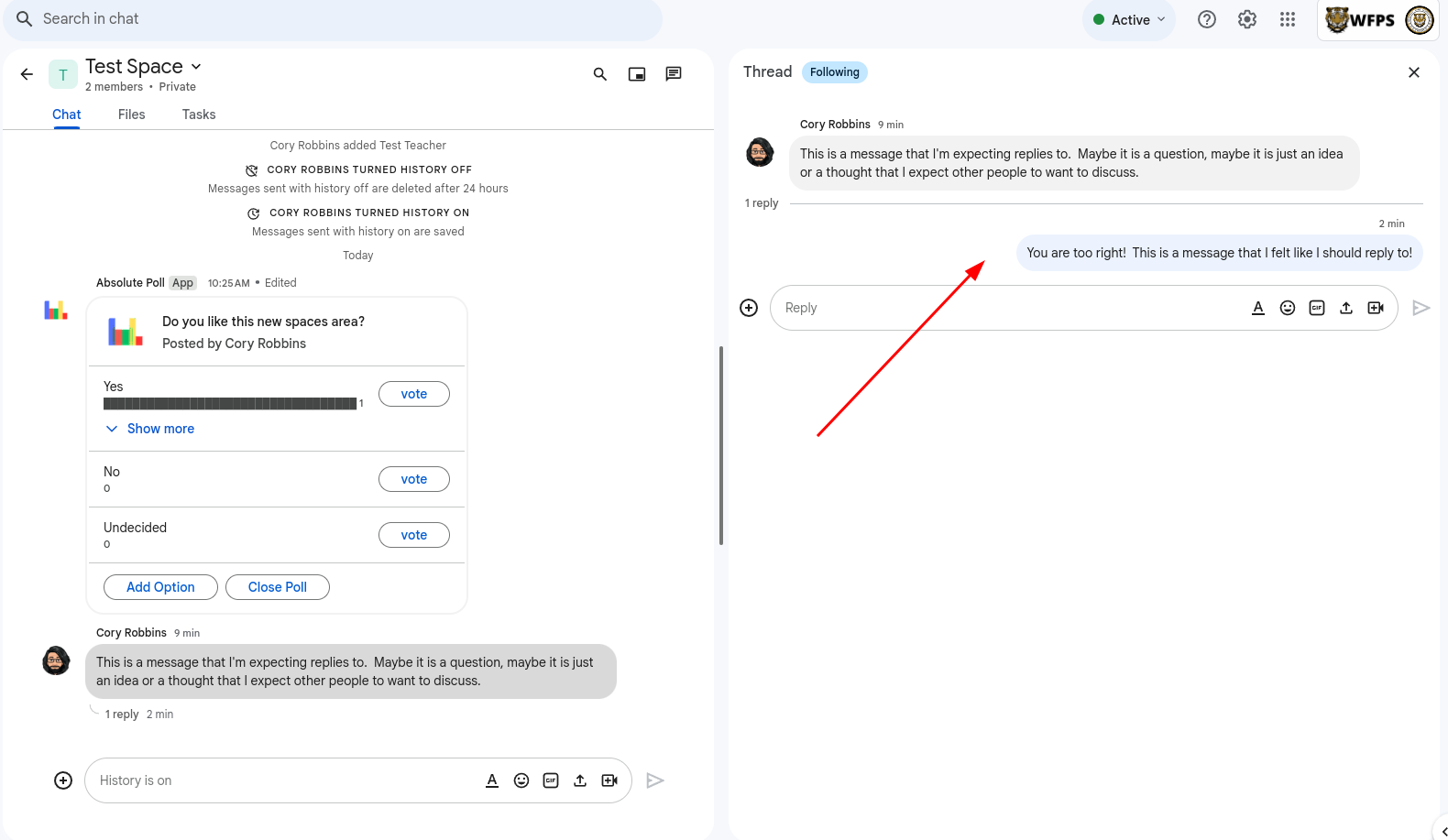
Task: Insert emoji in thread reply box
Action: [x=1288, y=308]
